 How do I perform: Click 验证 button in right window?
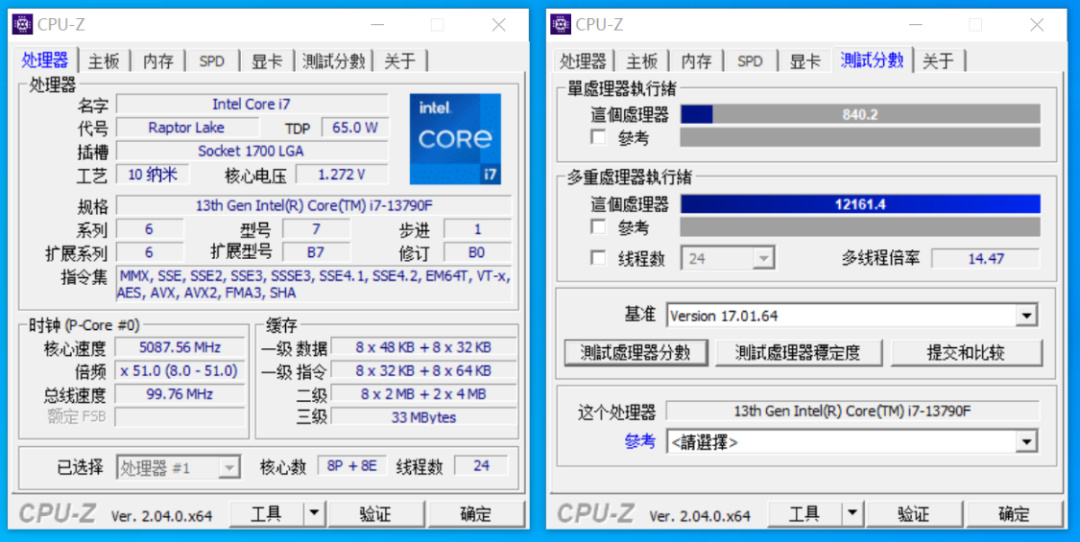[915, 514]
